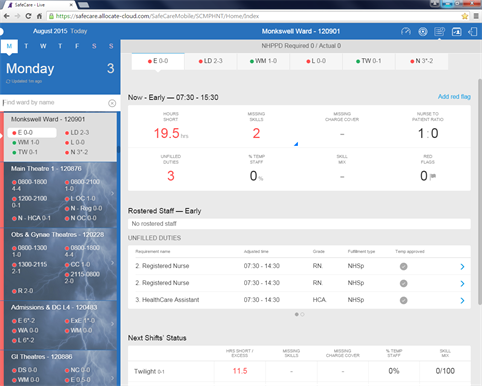This screenshot has width=482, height=386.
Task: Click the Today link beside August 2015
Action: (x=79, y=31)
